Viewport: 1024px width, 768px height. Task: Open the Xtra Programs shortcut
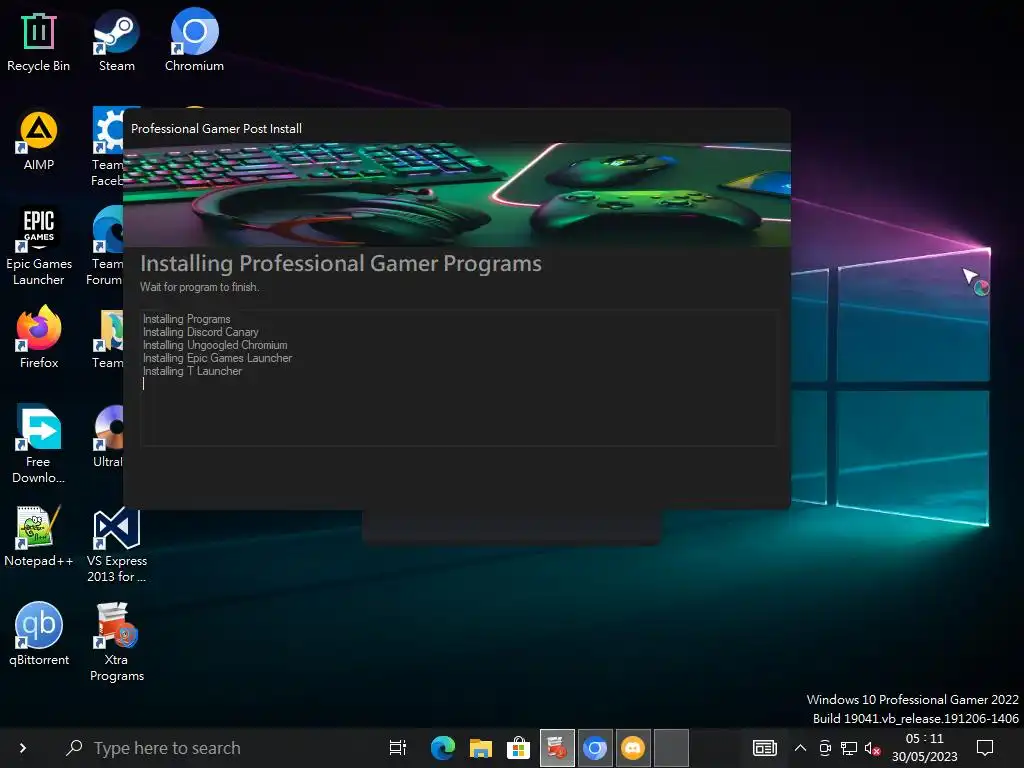(116, 643)
